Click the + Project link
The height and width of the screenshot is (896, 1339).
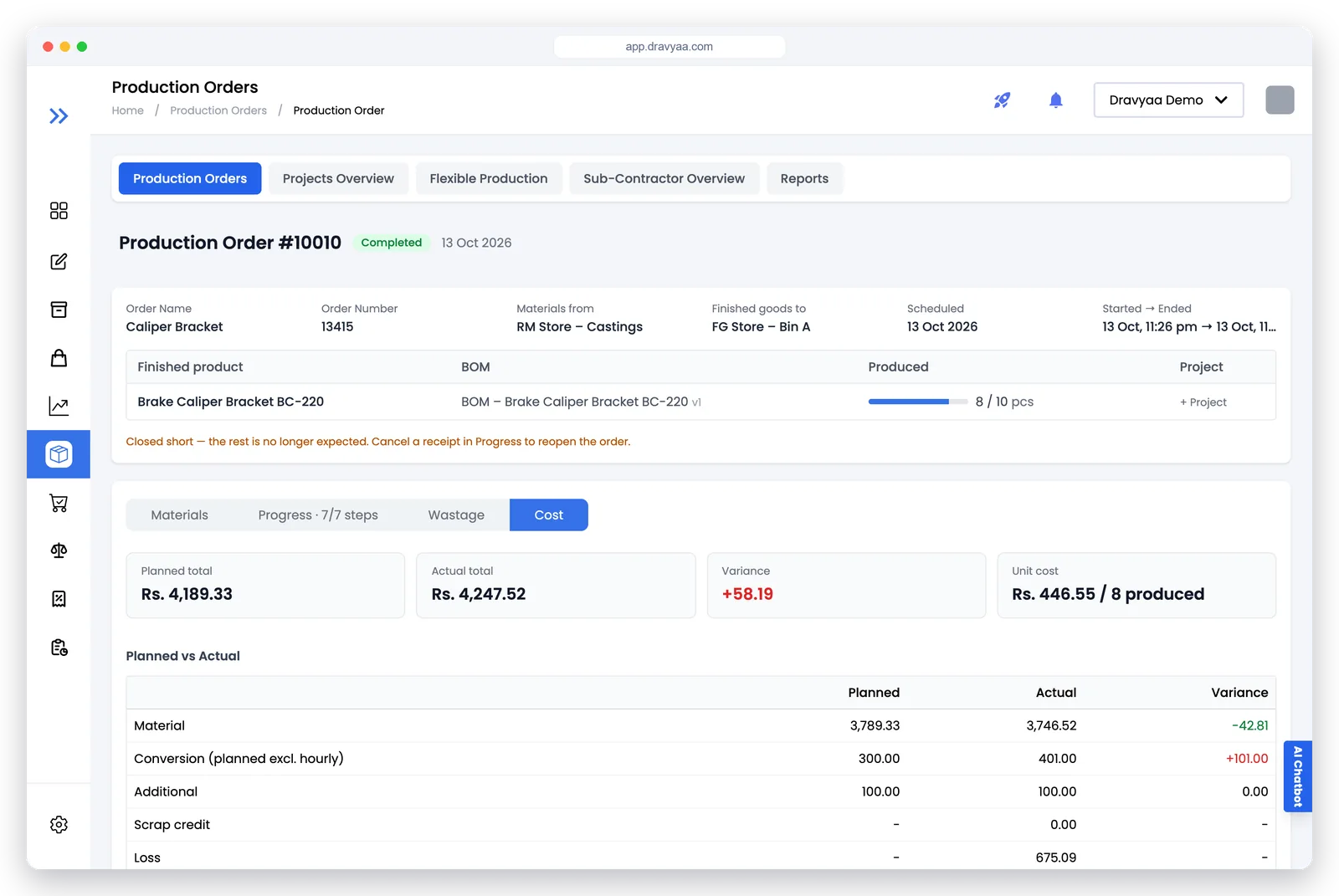1203,402
